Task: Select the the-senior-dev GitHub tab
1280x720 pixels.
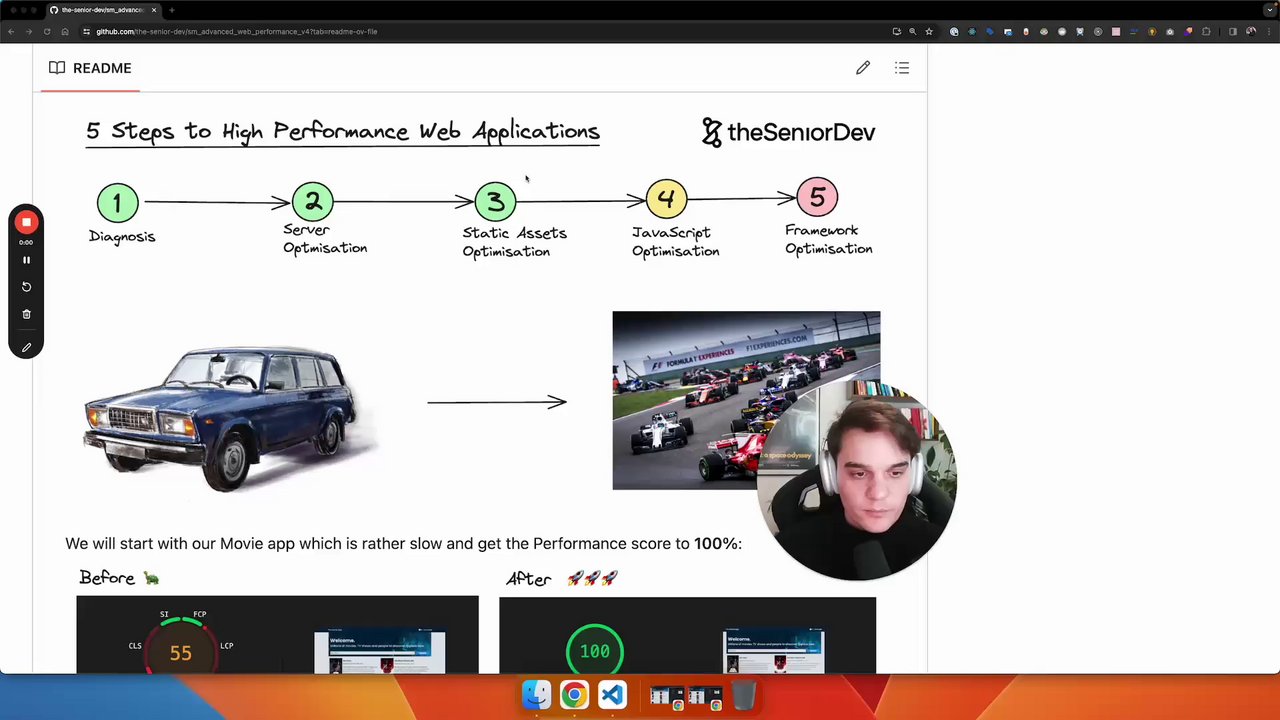Action: 103,10
